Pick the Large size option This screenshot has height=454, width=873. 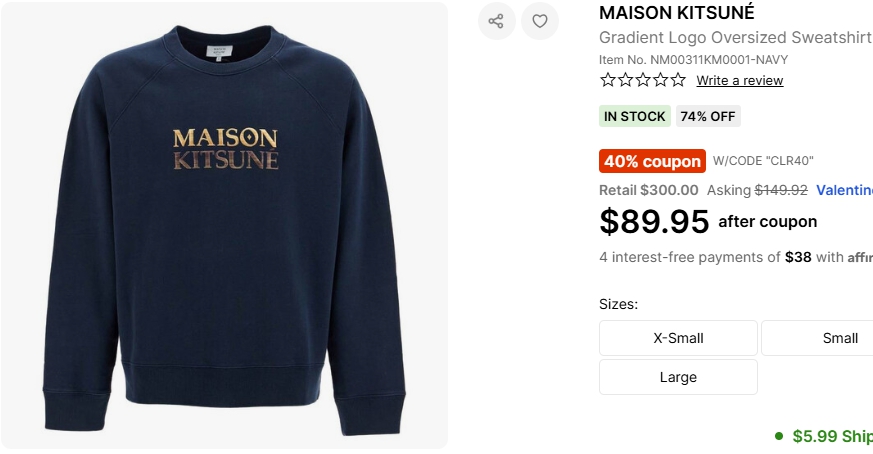[678, 377]
